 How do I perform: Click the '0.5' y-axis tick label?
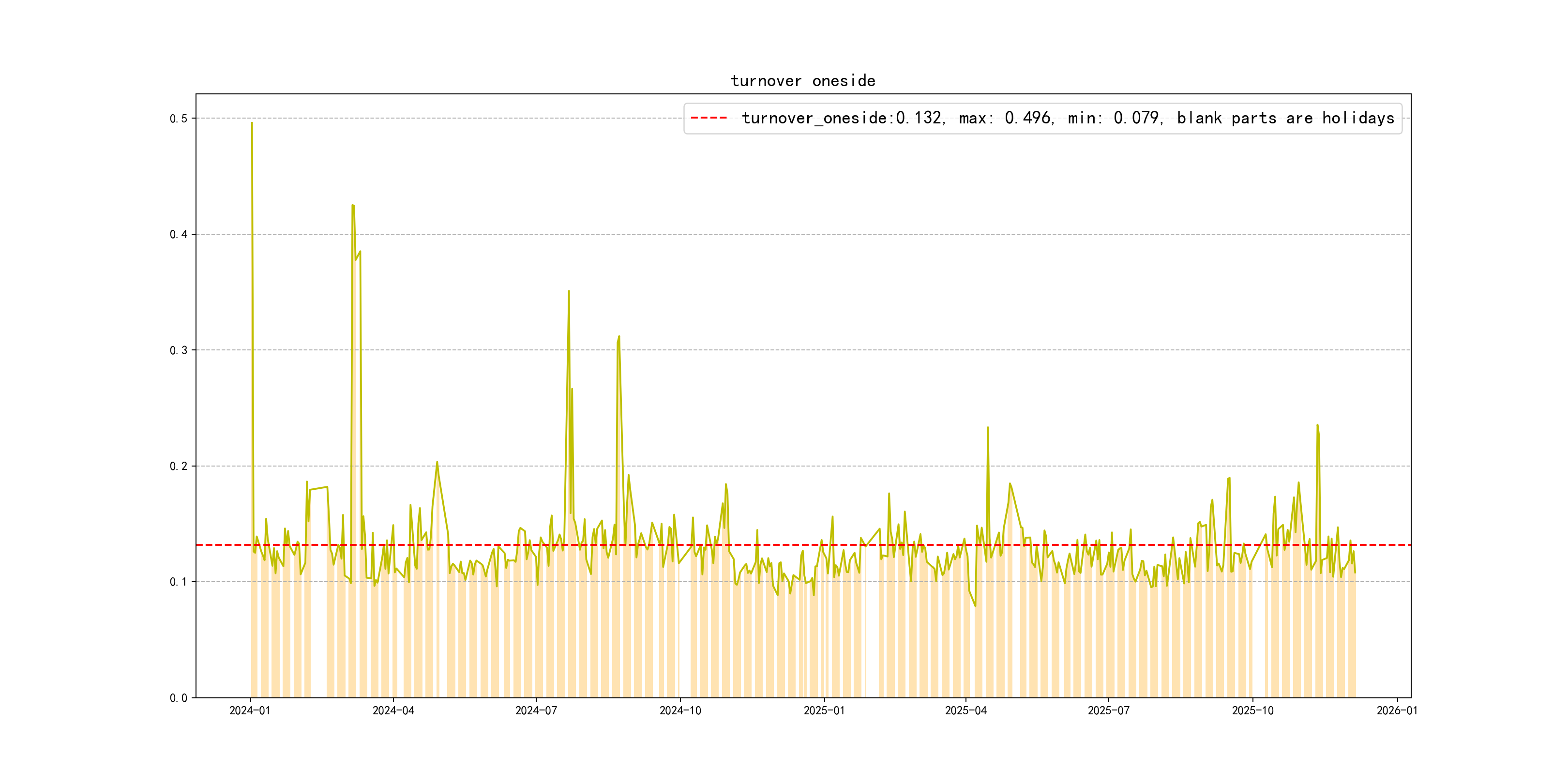tap(179, 119)
